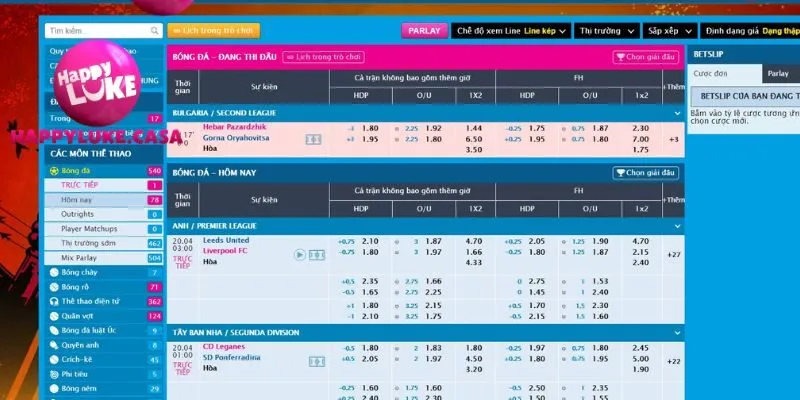Viewport: 800px width, 400px height.
Task: Click the Bóng chày sport icon
Action: click(54, 272)
